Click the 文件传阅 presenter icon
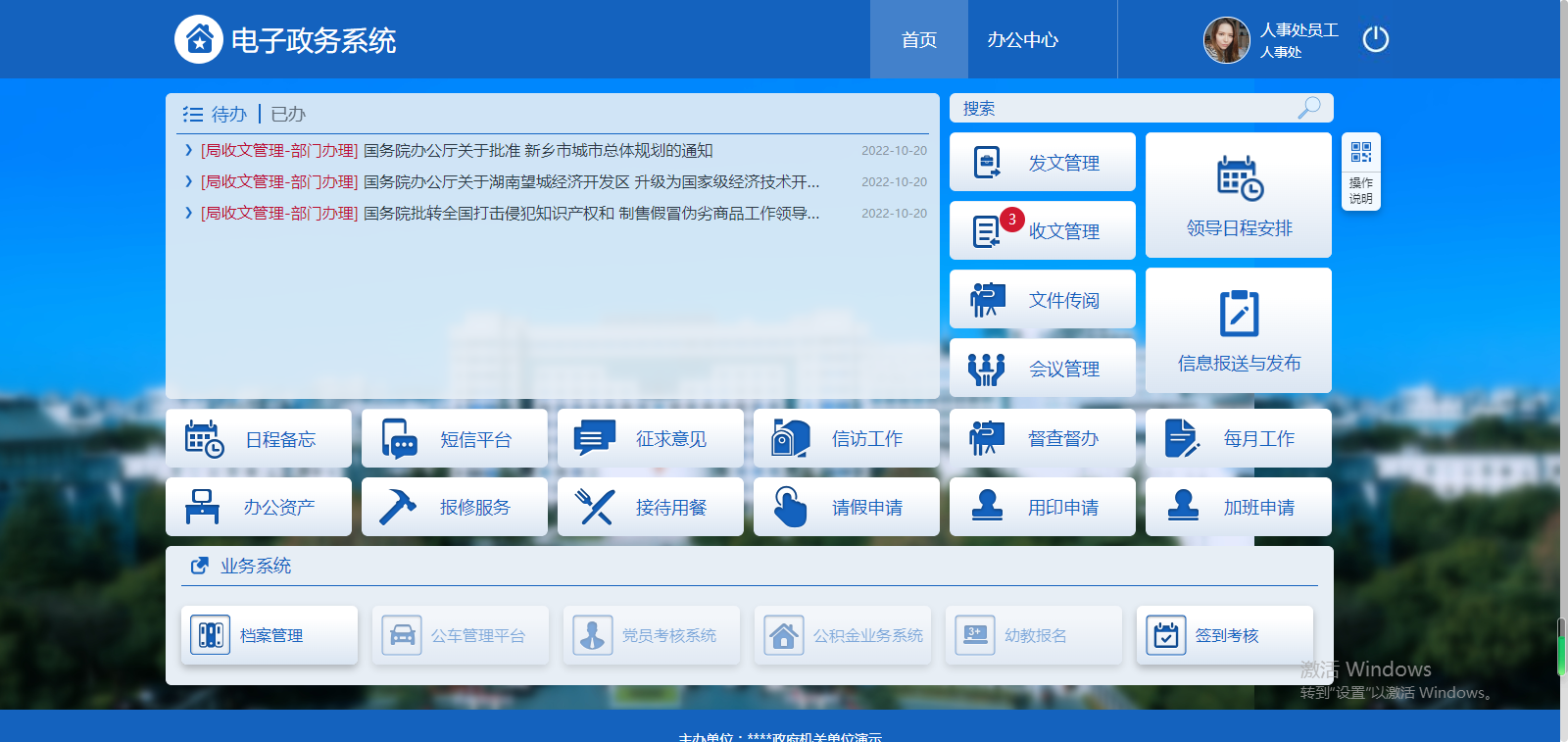The image size is (1568, 742). click(988, 299)
